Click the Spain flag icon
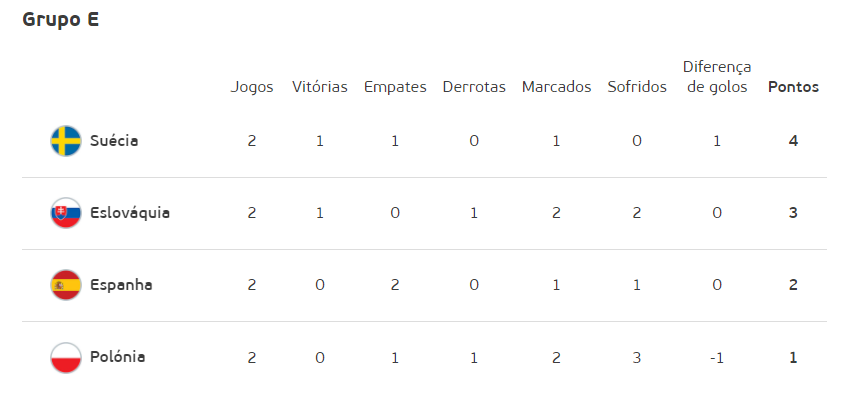This screenshot has height=408, width=844. pos(66,285)
